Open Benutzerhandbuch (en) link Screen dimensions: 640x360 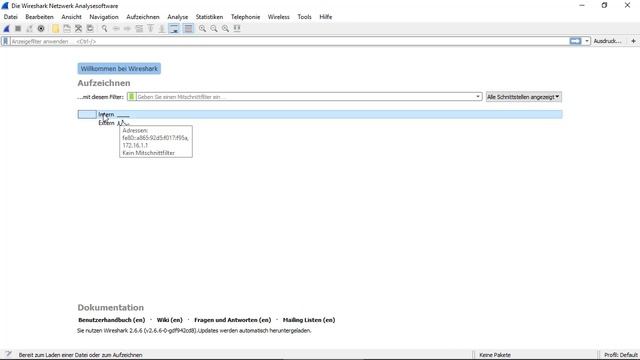[111, 320]
